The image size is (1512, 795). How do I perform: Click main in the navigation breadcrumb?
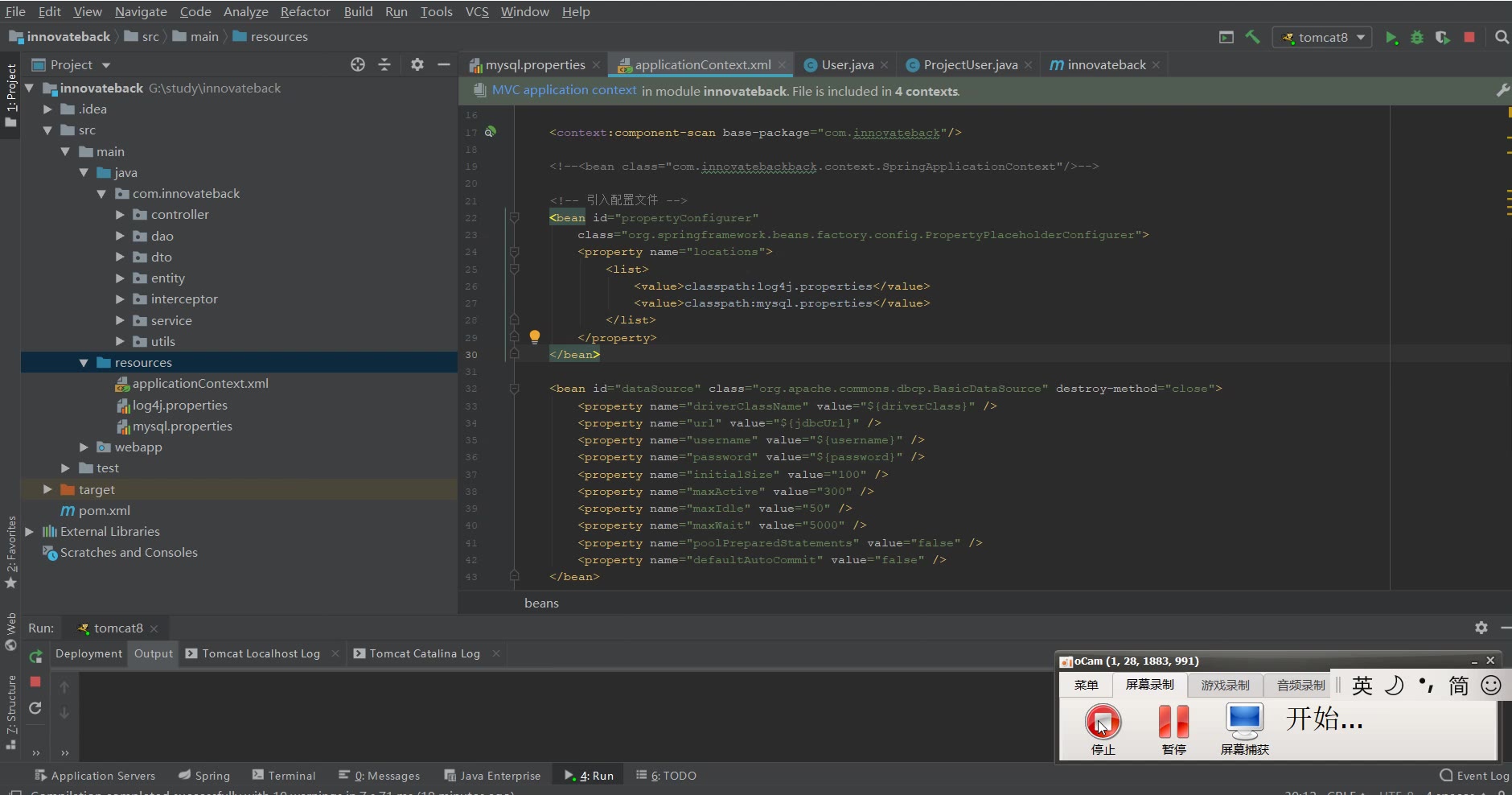click(204, 36)
